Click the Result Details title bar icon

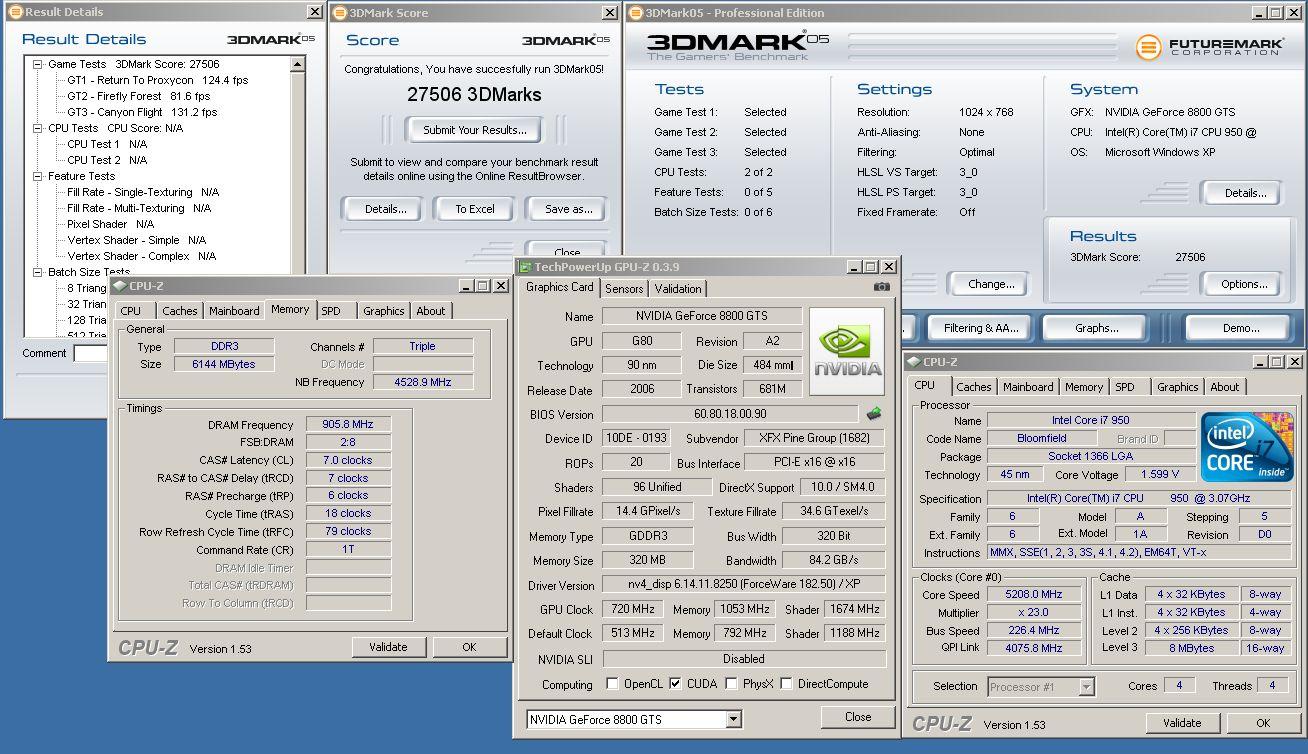click(15, 12)
